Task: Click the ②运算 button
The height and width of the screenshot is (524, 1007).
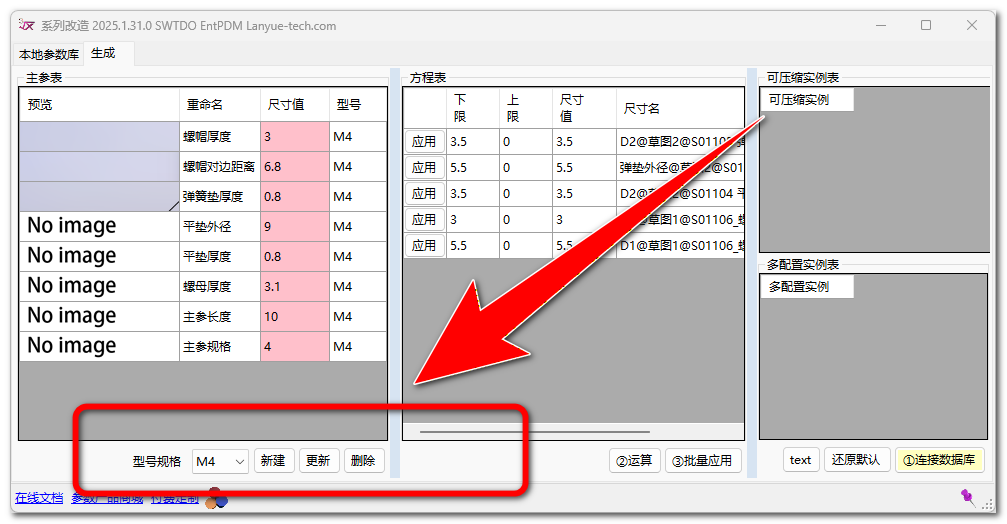Action: (634, 461)
